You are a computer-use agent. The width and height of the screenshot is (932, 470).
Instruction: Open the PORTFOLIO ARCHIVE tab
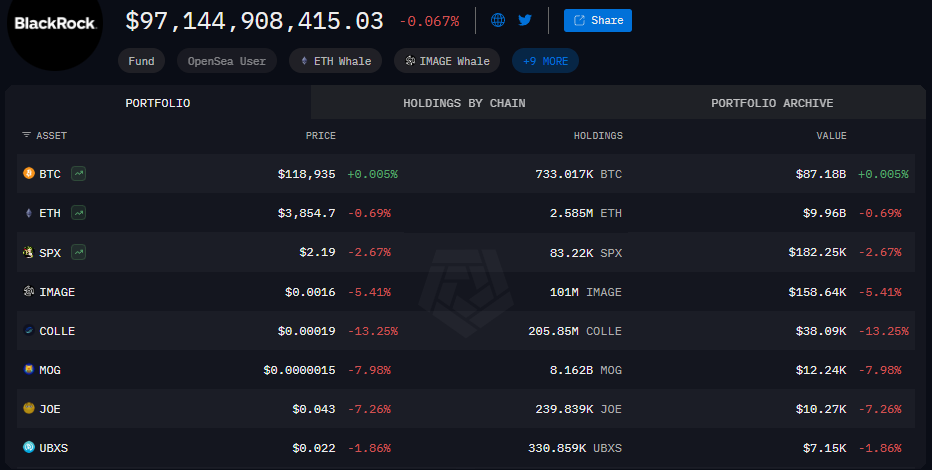tap(772, 103)
